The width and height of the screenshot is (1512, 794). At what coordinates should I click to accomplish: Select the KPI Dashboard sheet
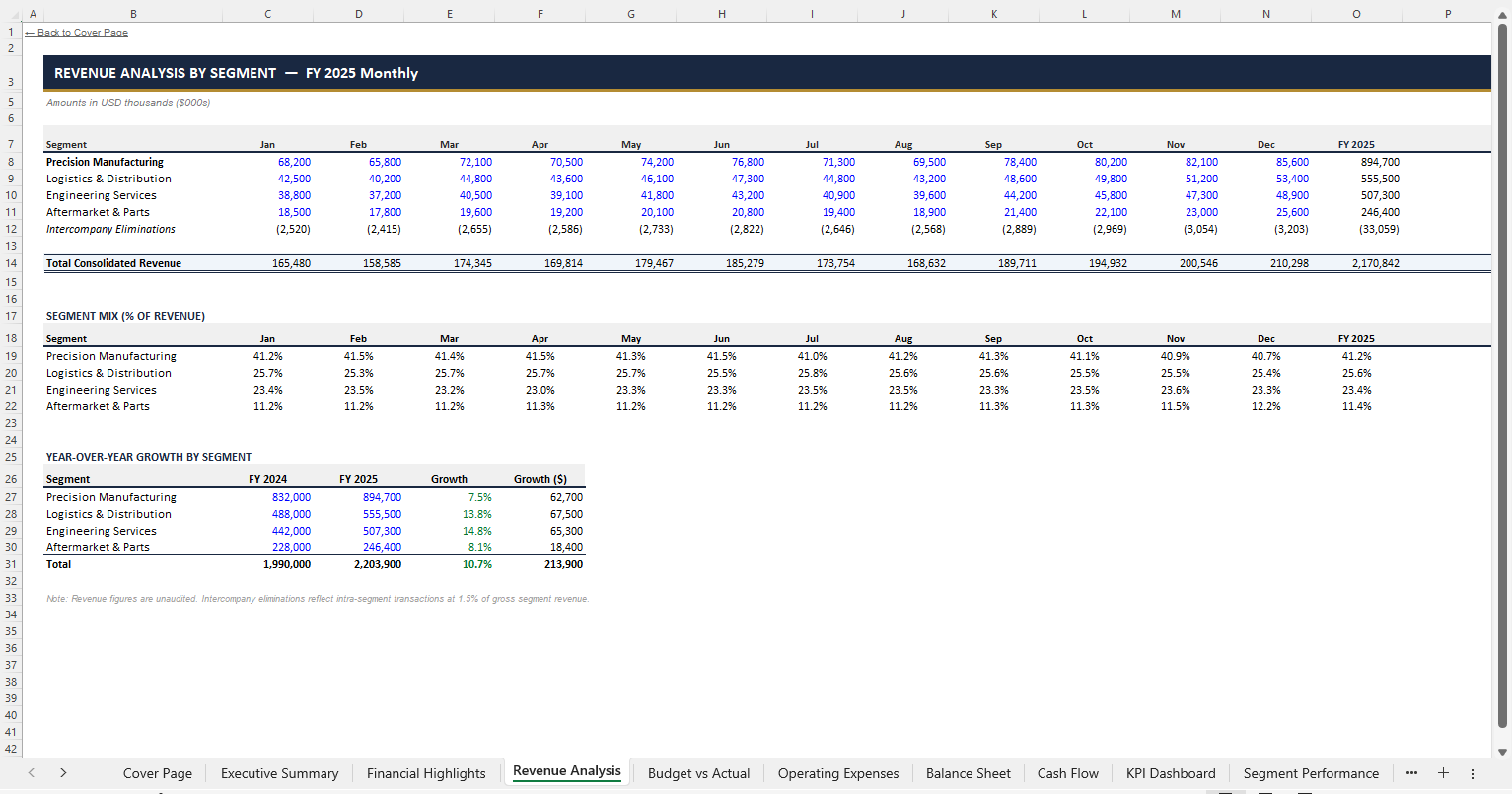pyautogui.click(x=1171, y=773)
